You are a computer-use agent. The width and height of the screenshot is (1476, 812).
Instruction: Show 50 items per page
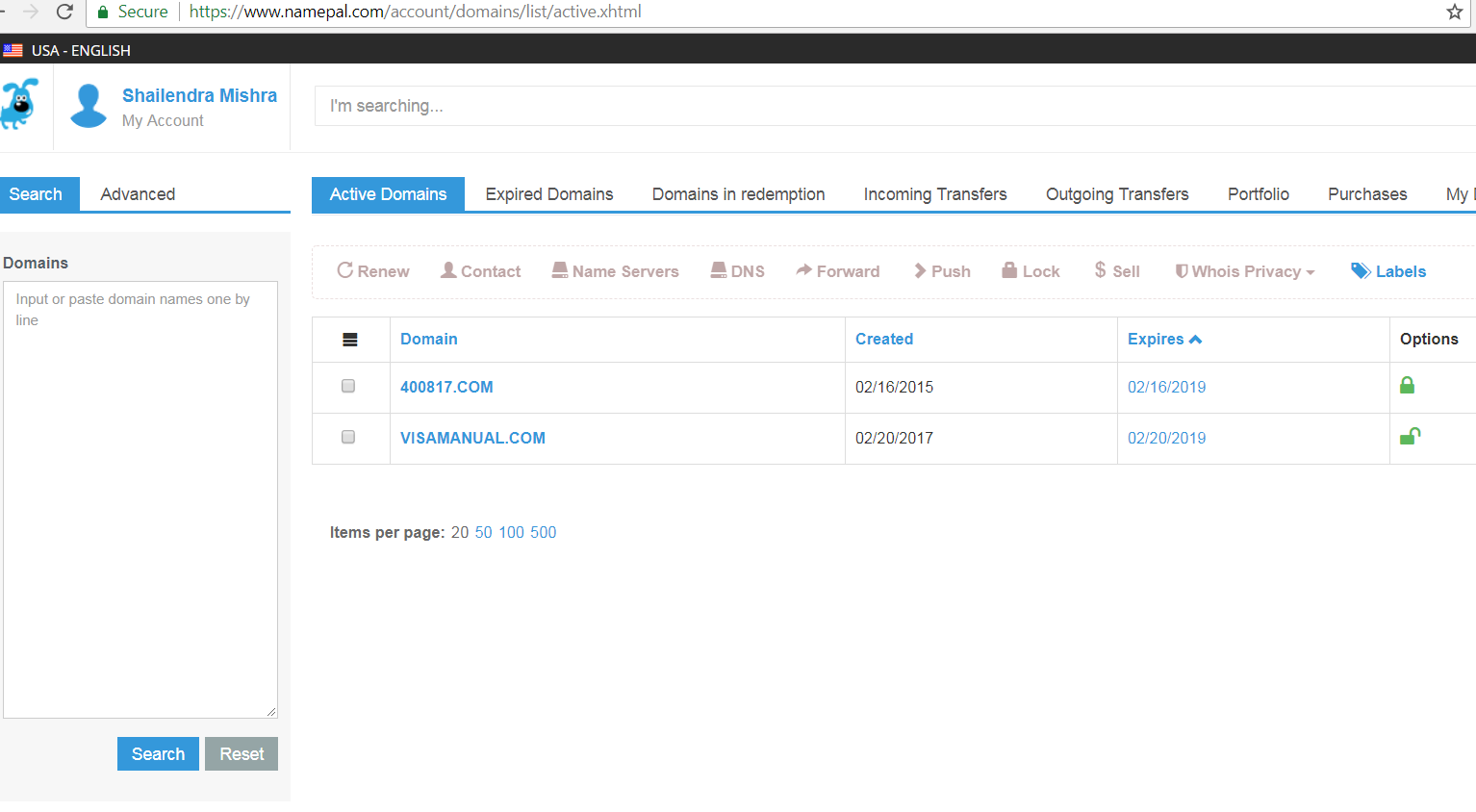[483, 533]
